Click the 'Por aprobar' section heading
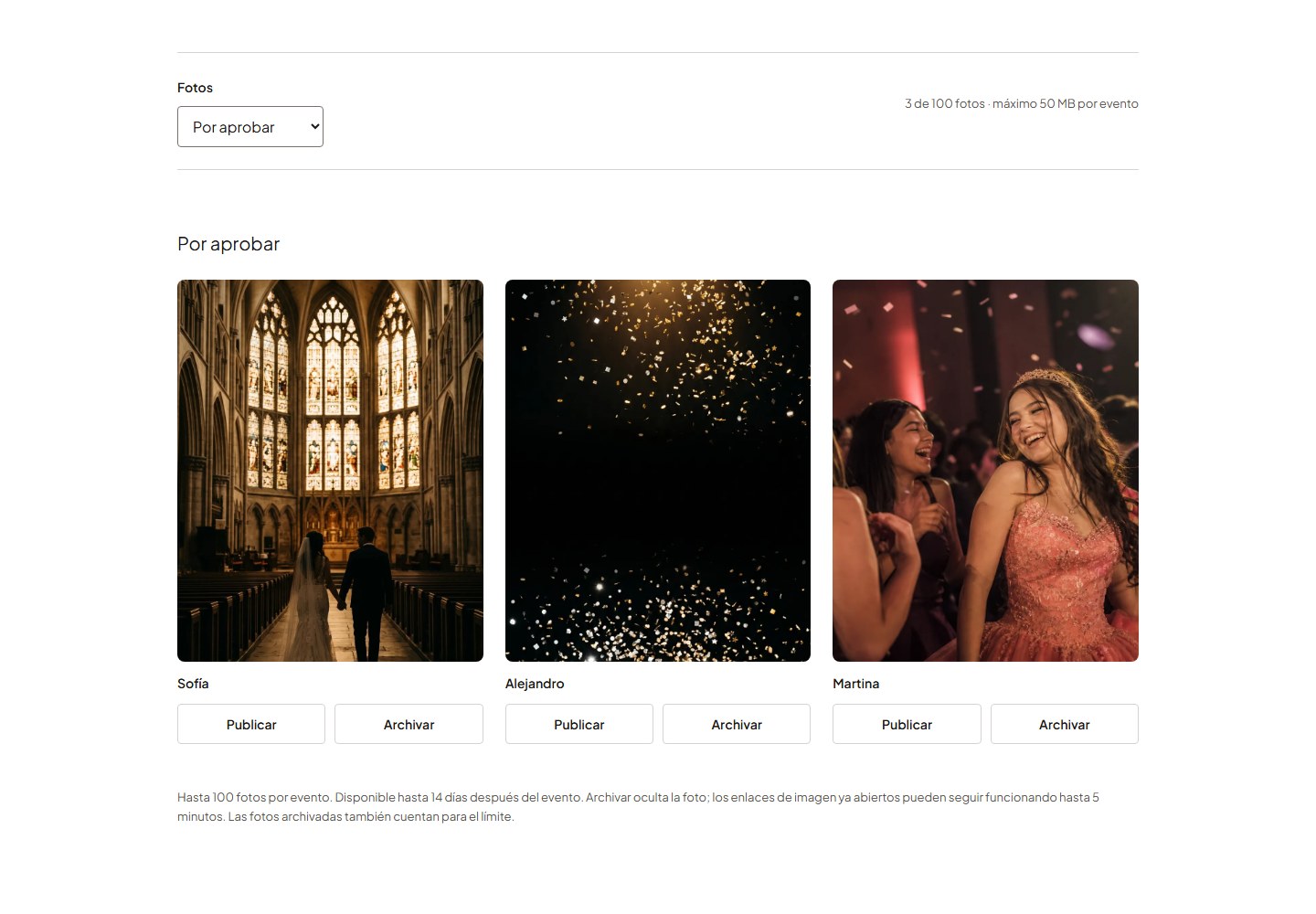This screenshot has width=1316, height=914. (228, 244)
